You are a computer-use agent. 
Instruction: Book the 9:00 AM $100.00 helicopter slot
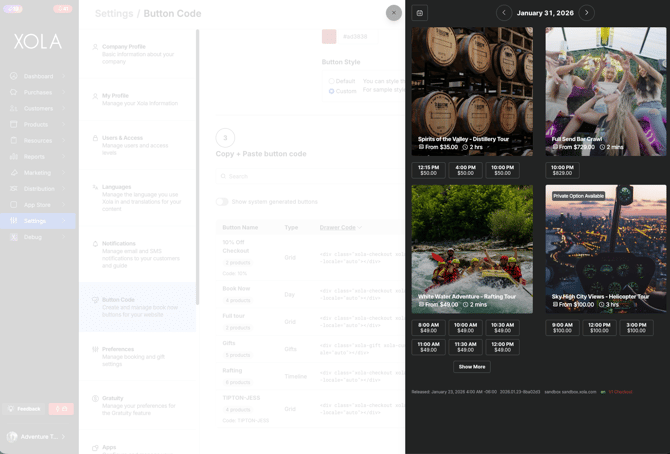pyautogui.click(x=562, y=327)
